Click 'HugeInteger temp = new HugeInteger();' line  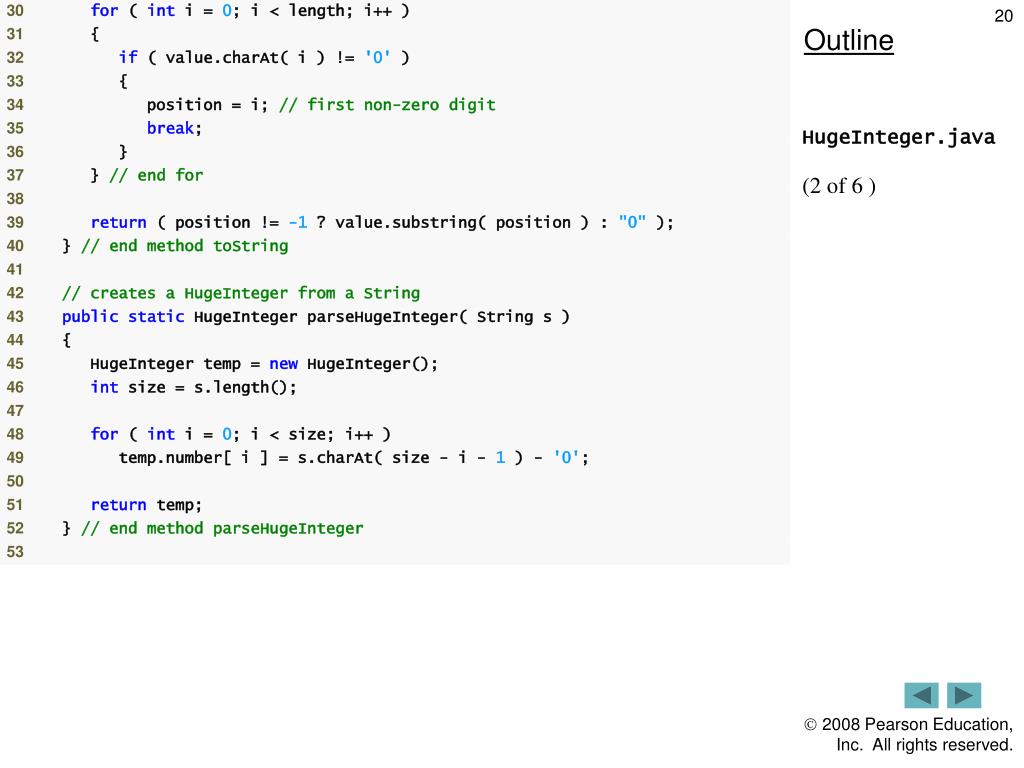click(x=264, y=364)
